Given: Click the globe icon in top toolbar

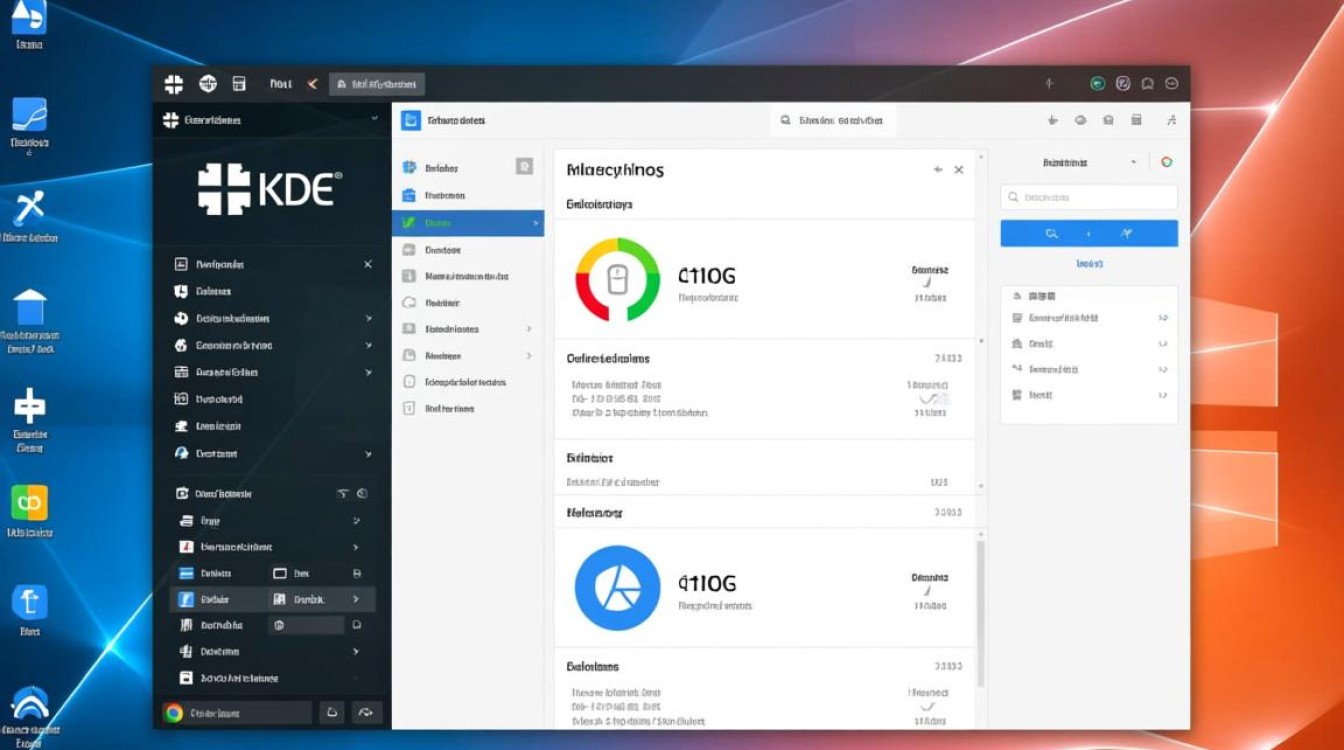Looking at the screenshot, I should (x=208, y=84).
